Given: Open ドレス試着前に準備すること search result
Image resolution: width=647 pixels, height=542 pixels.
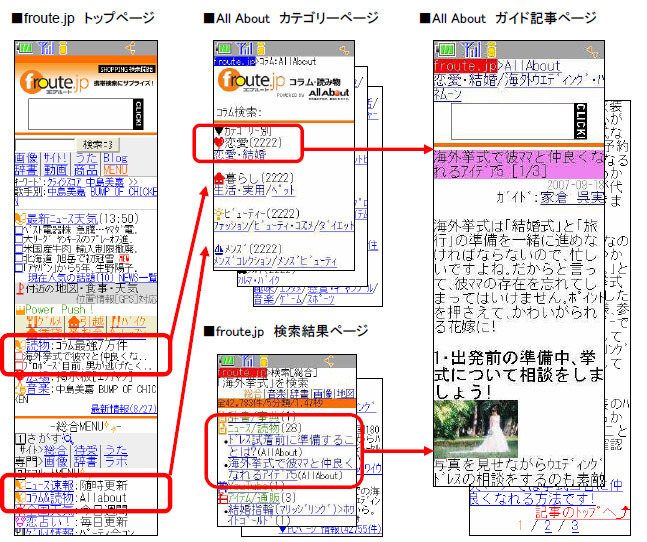Looking at the screenshot, I should 291,446.
